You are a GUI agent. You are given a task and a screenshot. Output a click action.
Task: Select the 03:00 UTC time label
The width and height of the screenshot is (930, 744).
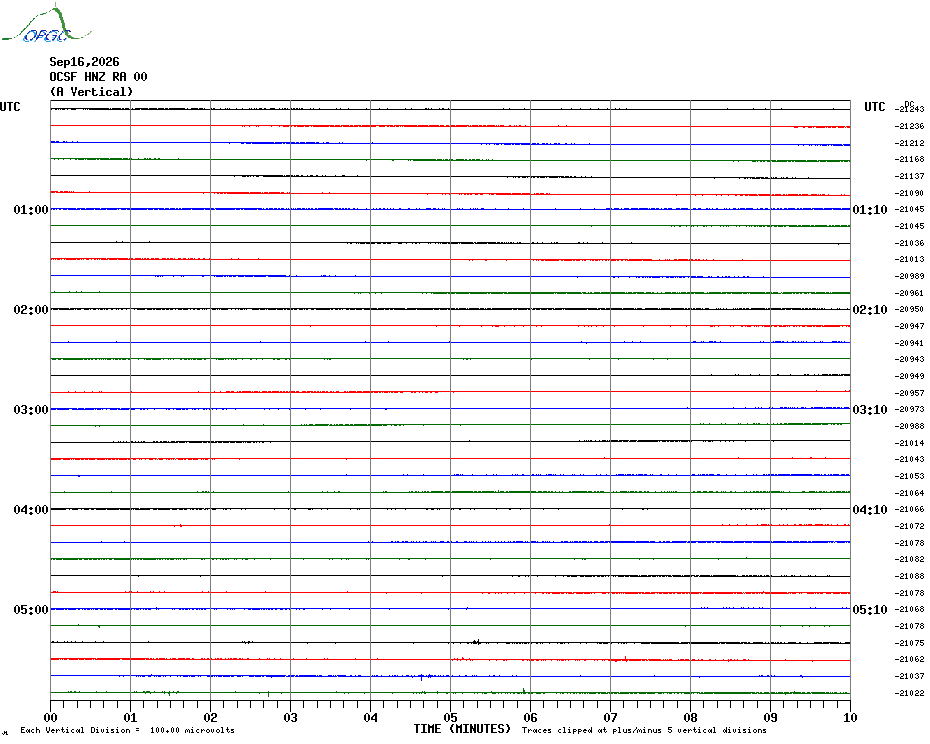(31, 409)
